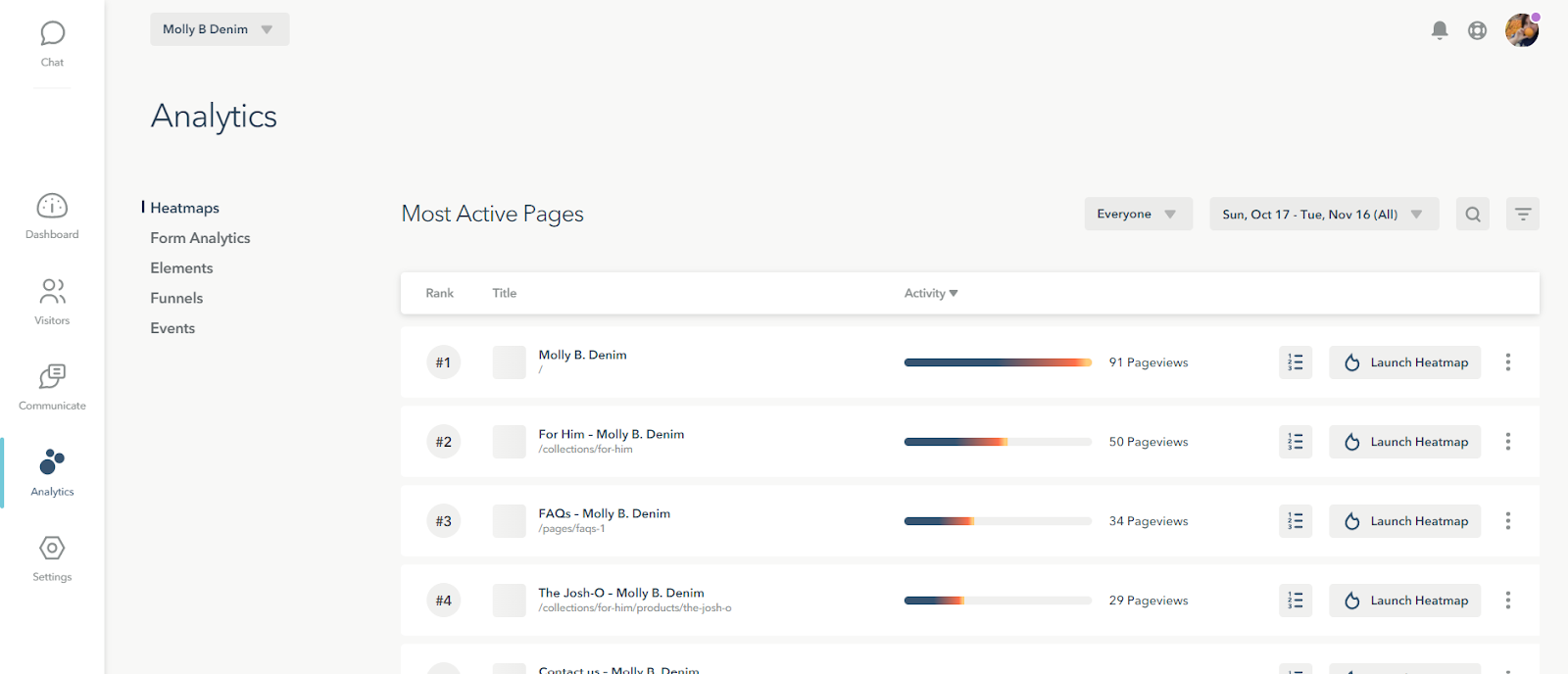The image size is (1568, 674).
Task: Open The Josh-O - Molly B. Denim title
Action: (x=621, y=593)
